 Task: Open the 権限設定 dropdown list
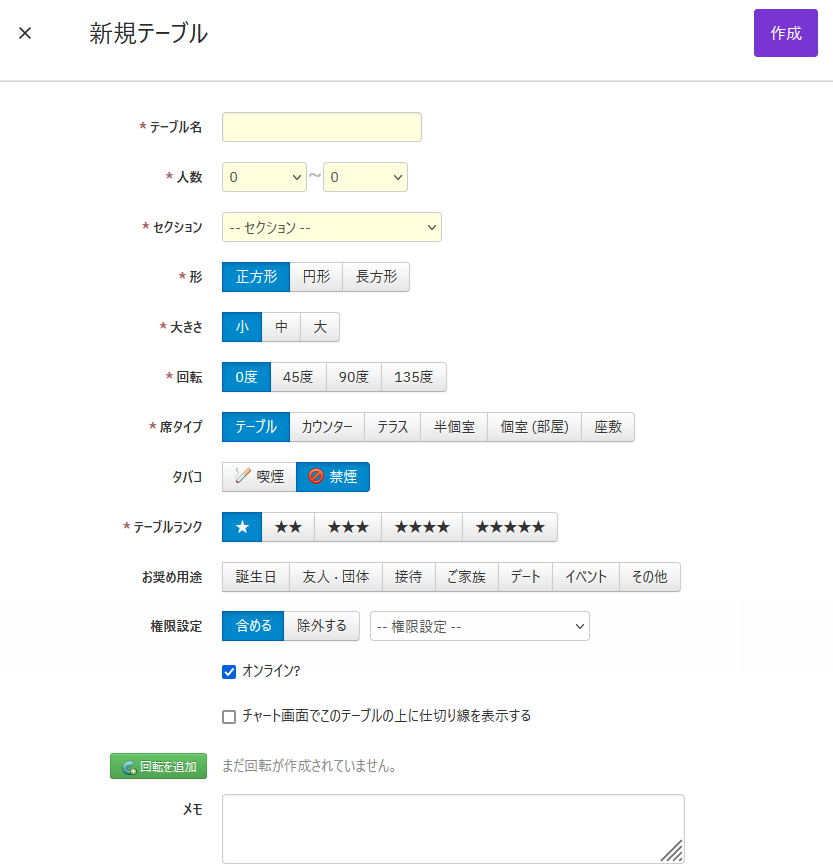(x=479, y=626)
